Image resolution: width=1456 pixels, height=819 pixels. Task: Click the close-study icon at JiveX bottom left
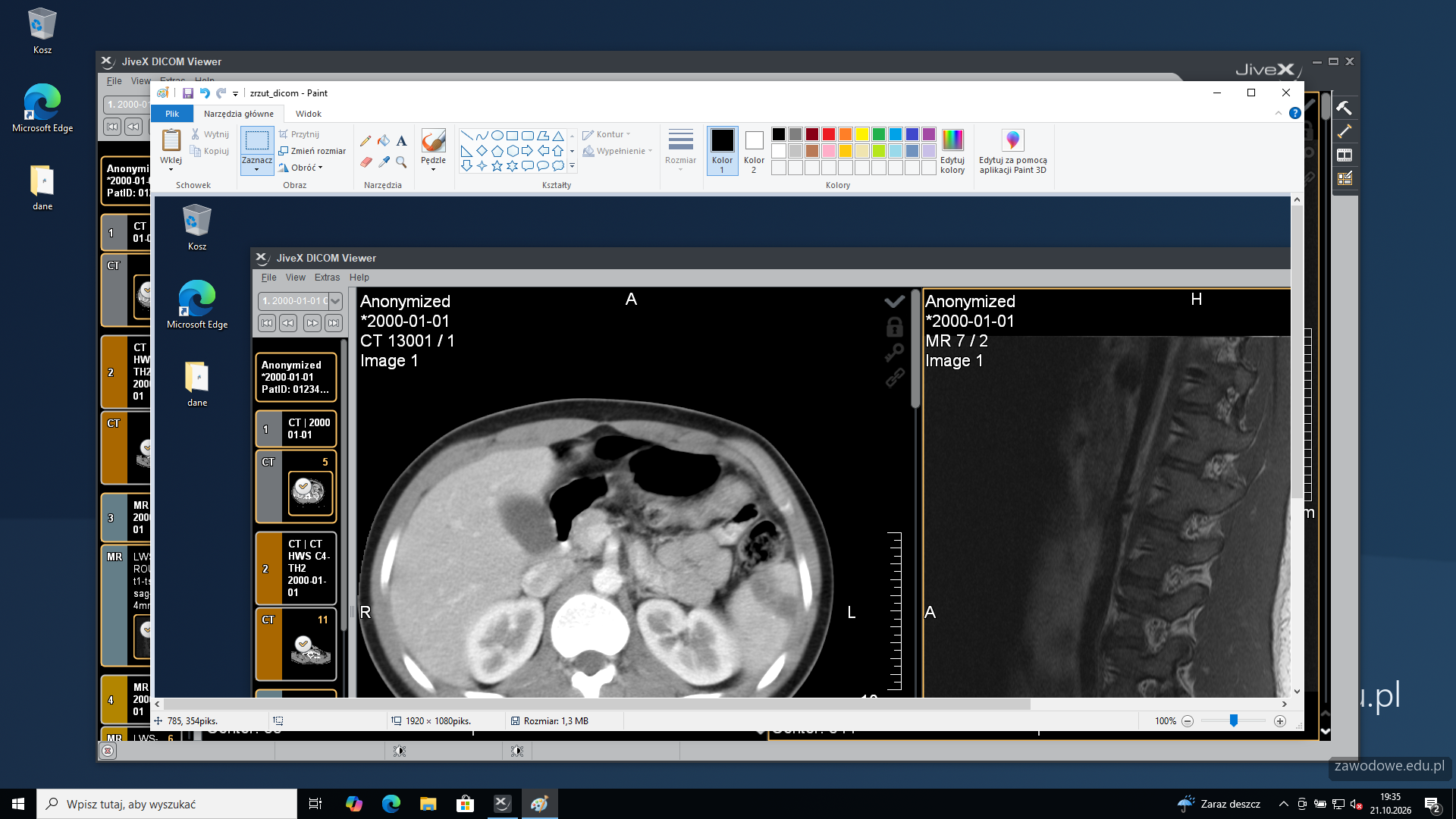(108, 751)
